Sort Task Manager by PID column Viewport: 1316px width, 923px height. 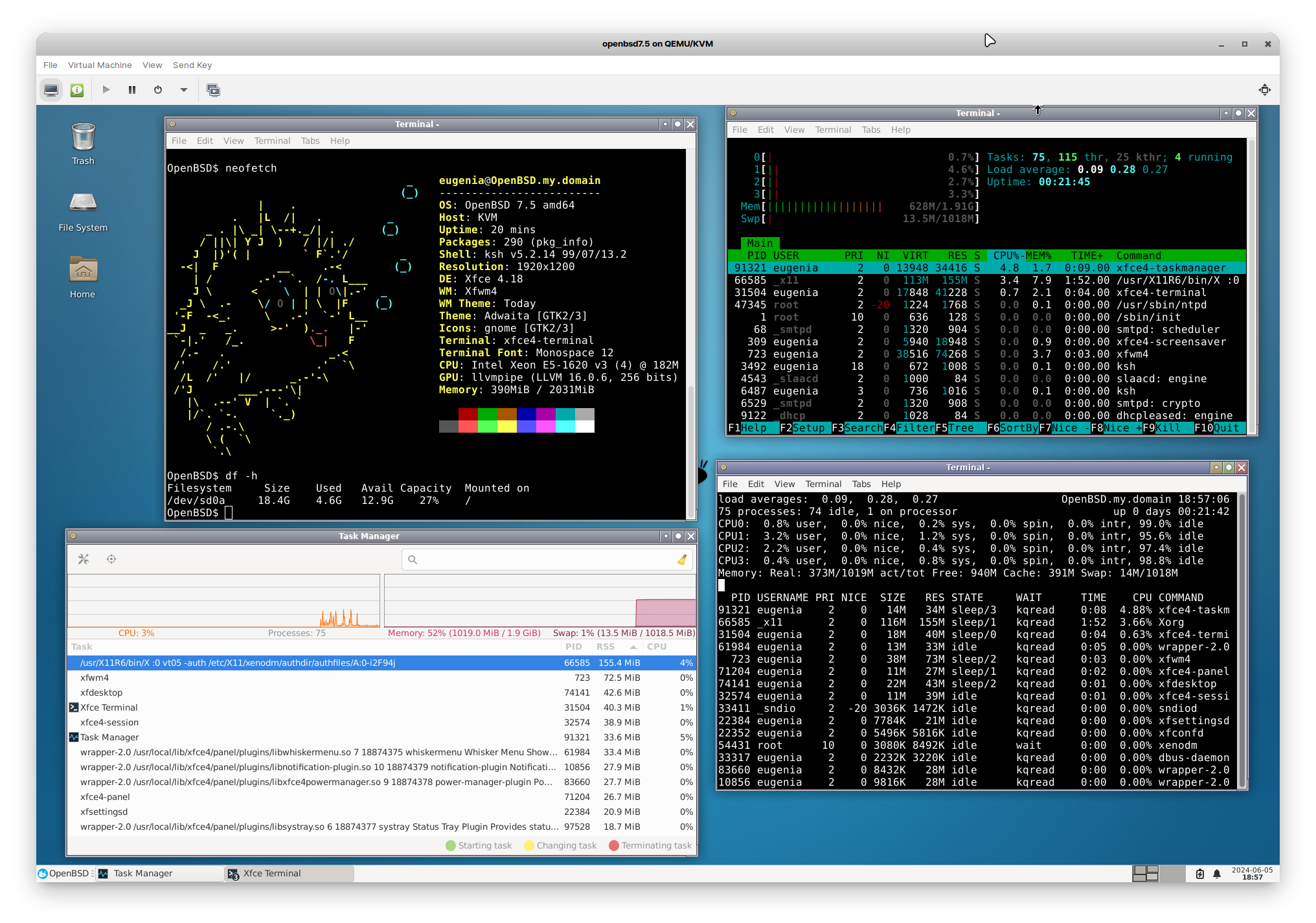tap(573, 646)
